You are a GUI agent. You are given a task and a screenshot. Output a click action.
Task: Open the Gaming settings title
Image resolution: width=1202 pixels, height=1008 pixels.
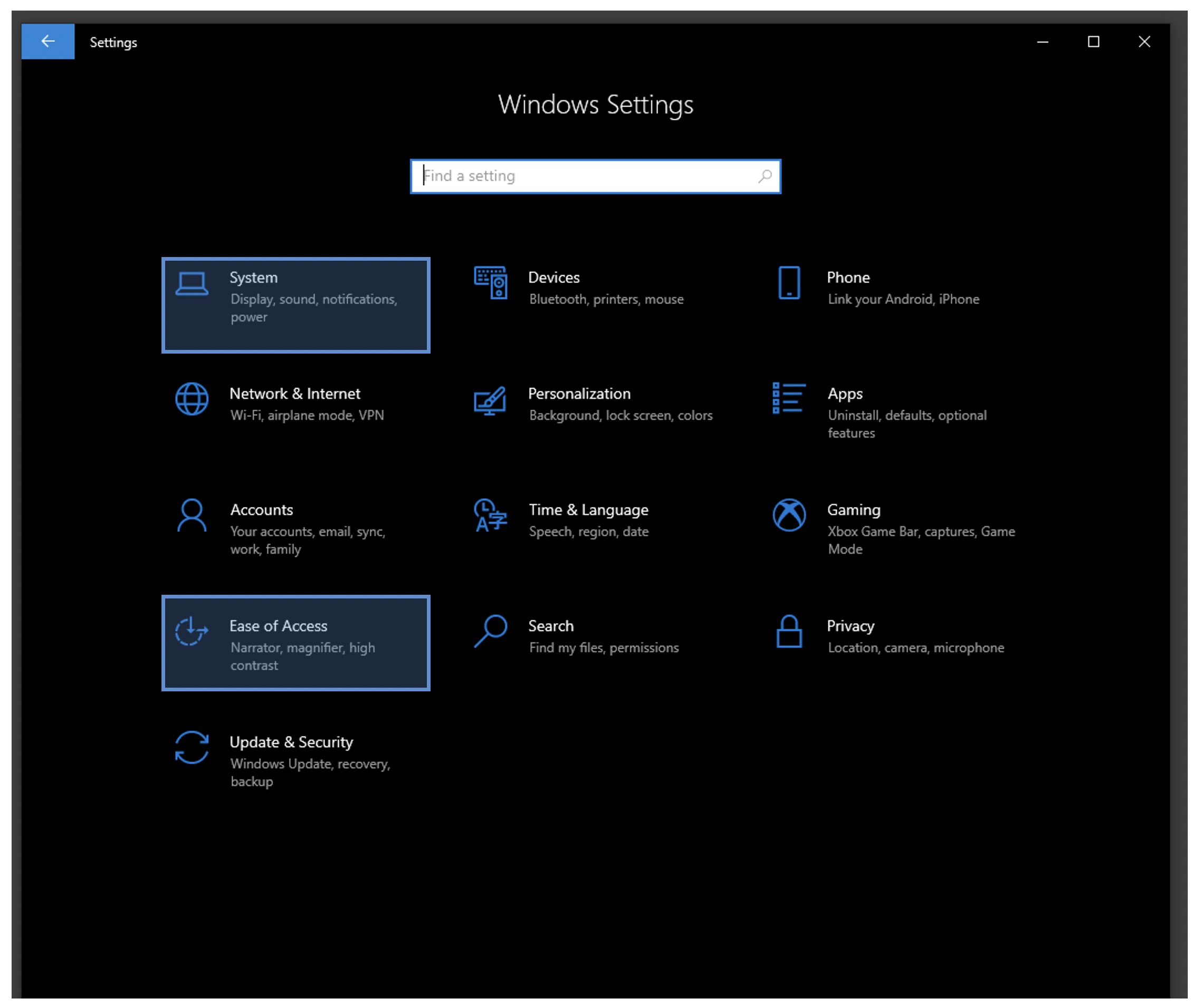click(854, 510)
